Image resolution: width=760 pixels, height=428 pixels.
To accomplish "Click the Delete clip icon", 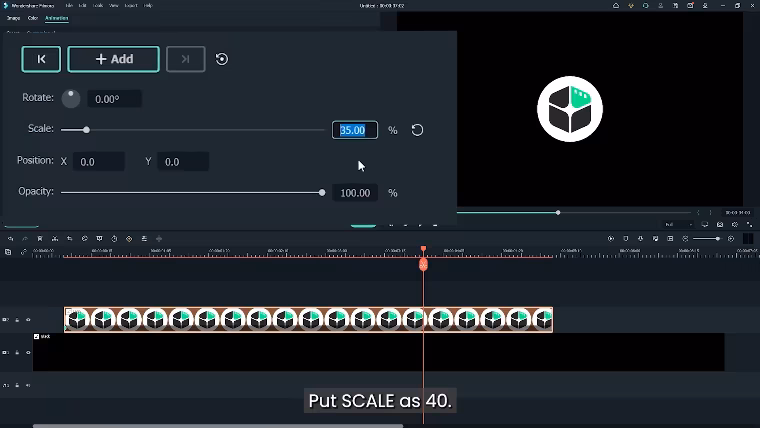I will point(40,238).
